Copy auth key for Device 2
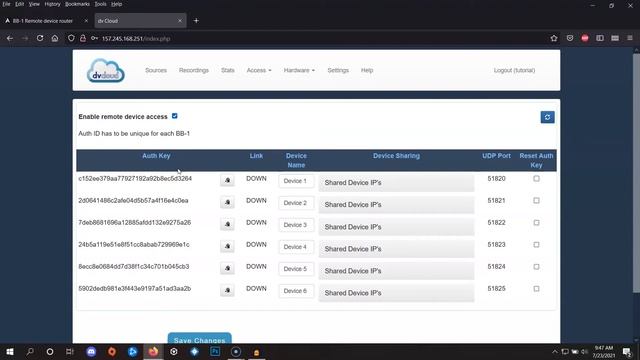640x360 pixels. 227,202
